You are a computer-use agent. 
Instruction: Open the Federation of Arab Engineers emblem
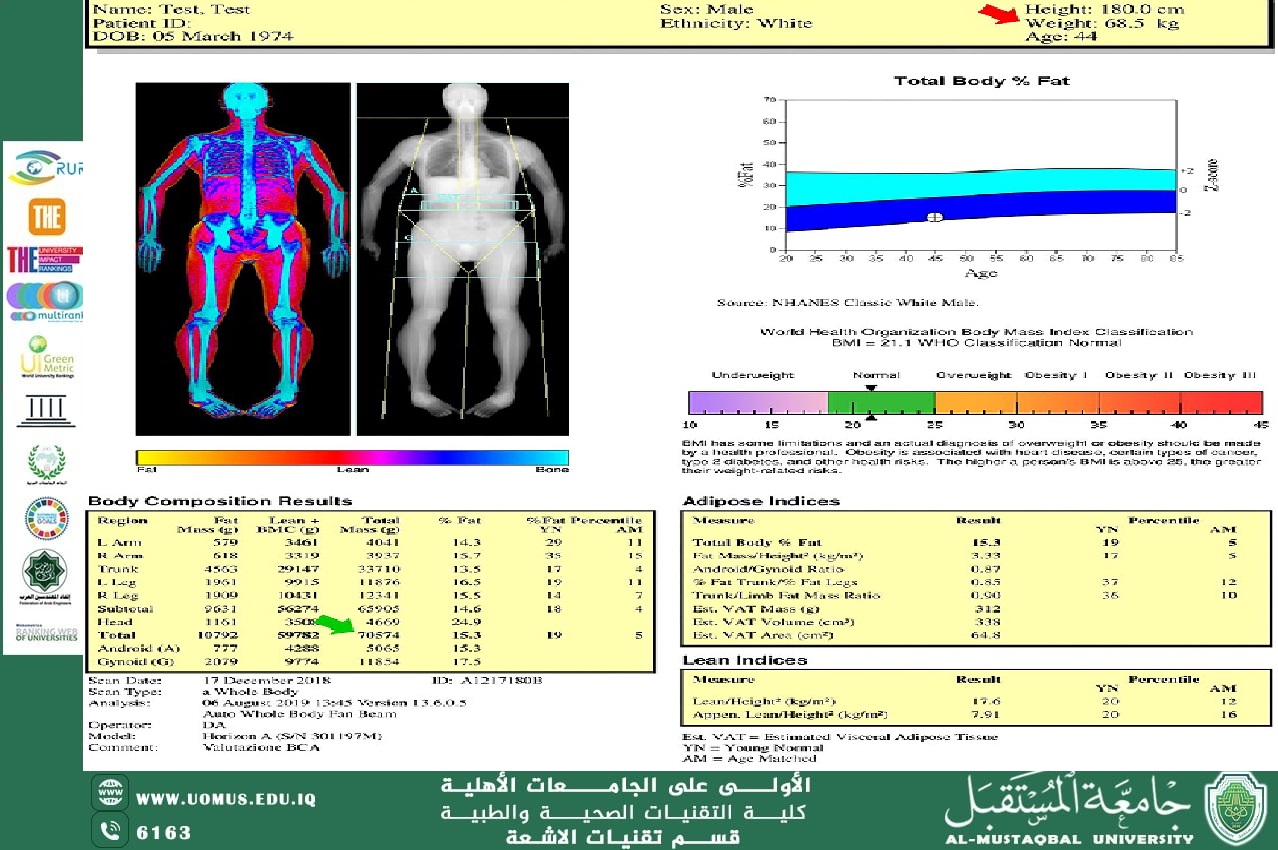point(45,575)
